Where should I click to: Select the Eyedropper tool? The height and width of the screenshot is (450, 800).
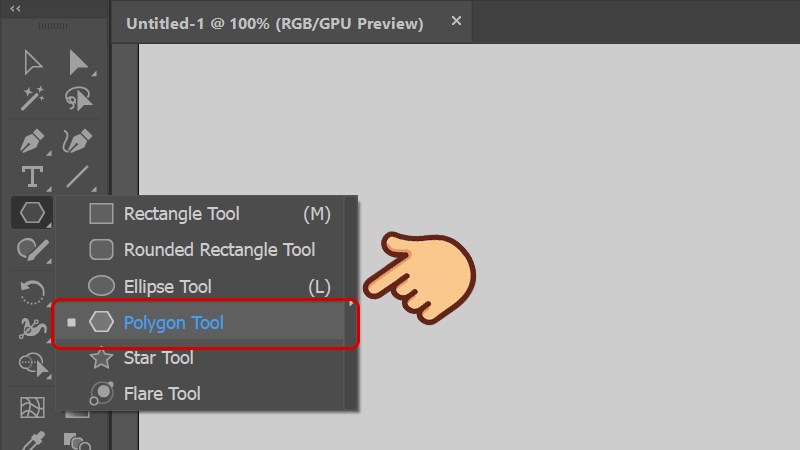click(x=33, y=440)
